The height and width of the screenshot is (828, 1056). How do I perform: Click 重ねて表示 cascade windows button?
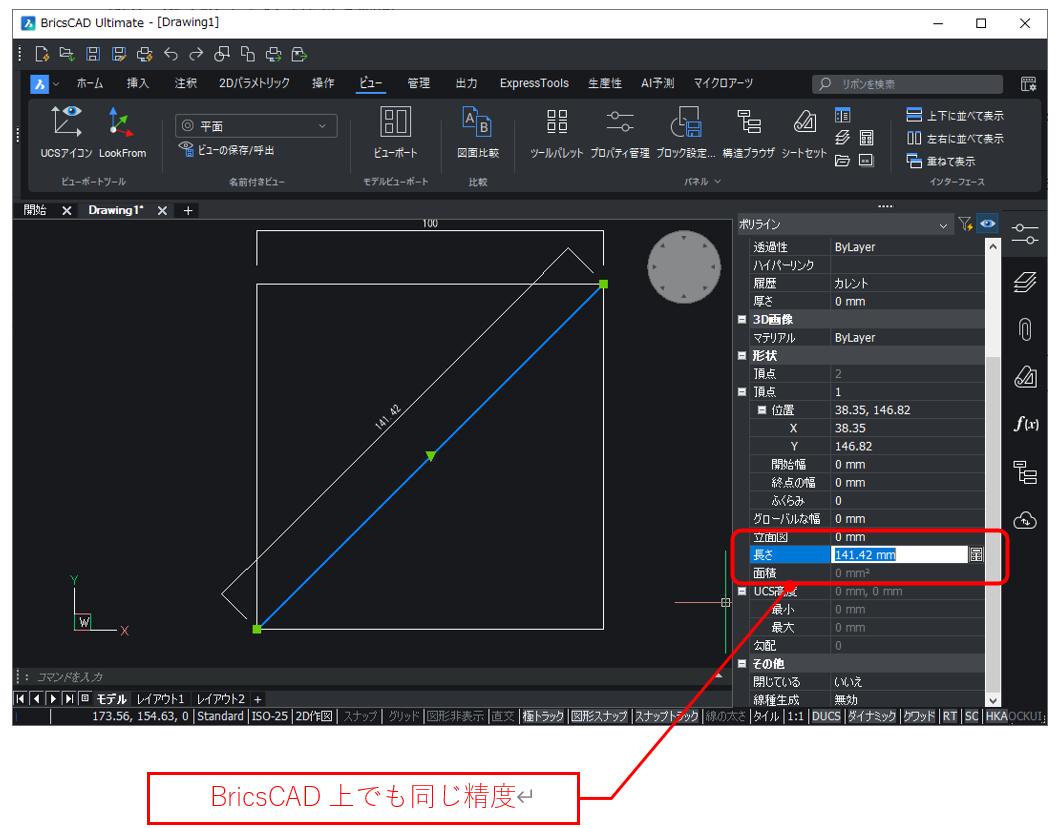point(941,161)
